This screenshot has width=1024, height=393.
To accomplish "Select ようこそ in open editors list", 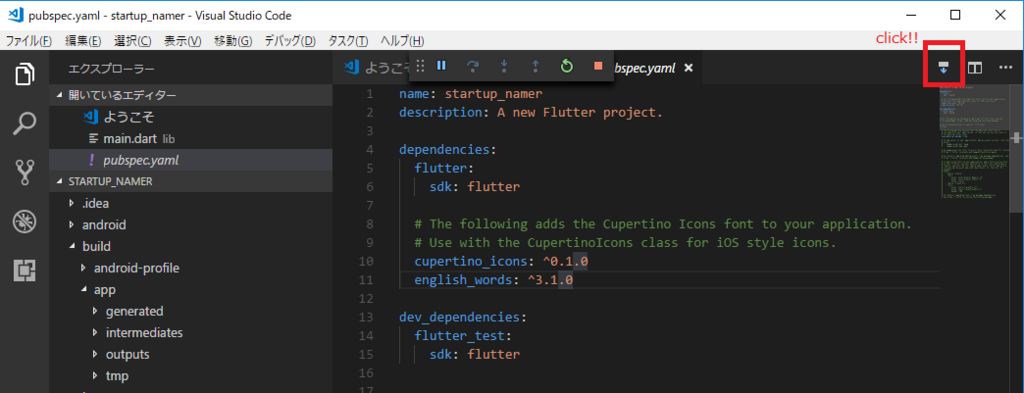I will tap(191, 117).
